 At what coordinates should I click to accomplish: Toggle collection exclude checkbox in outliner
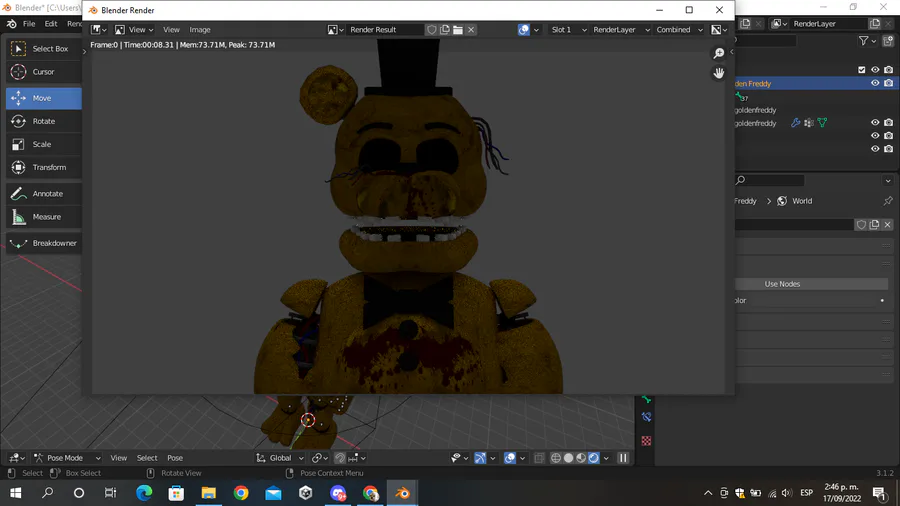862,70
